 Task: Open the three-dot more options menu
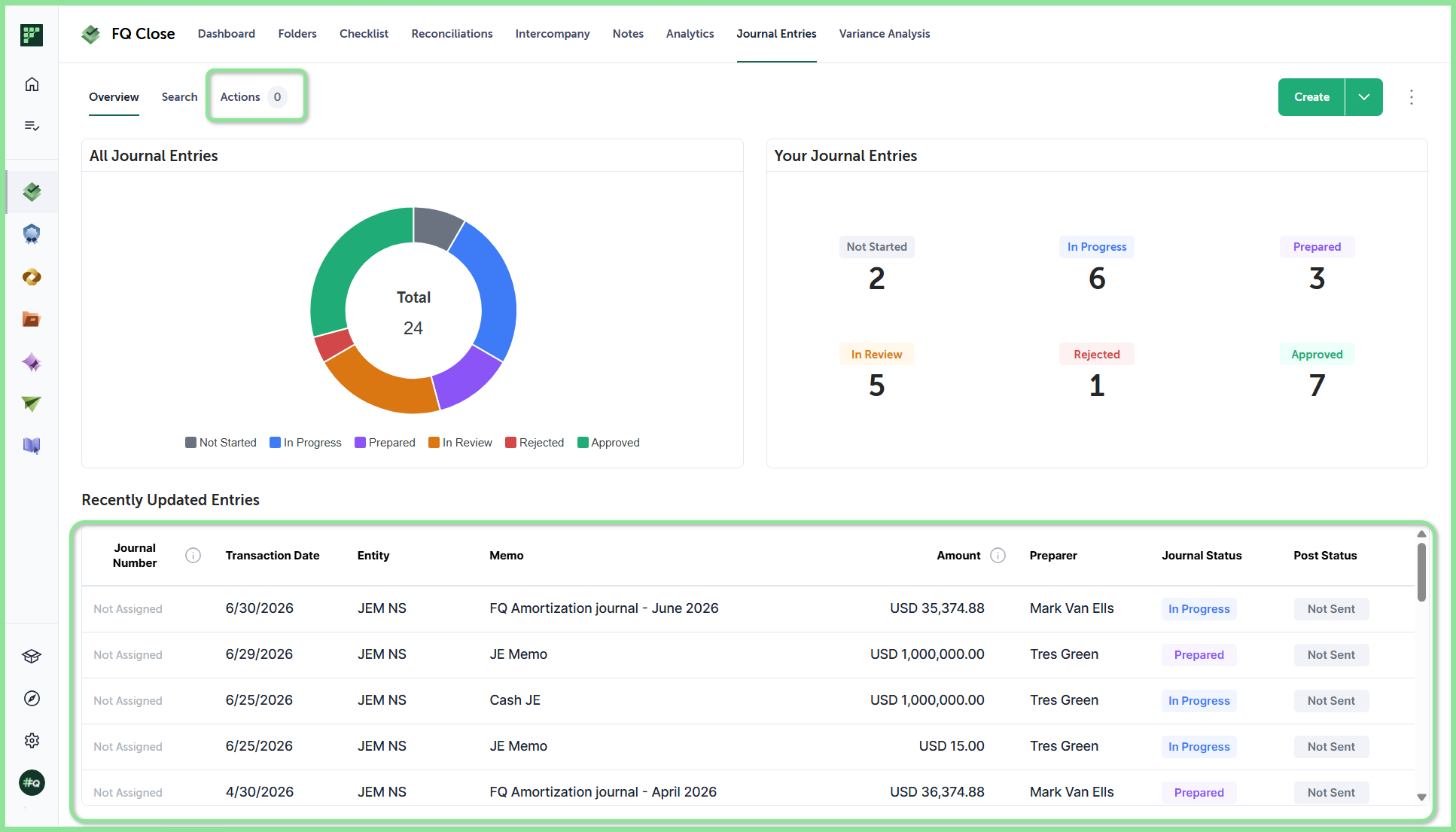coord(1412,97)
